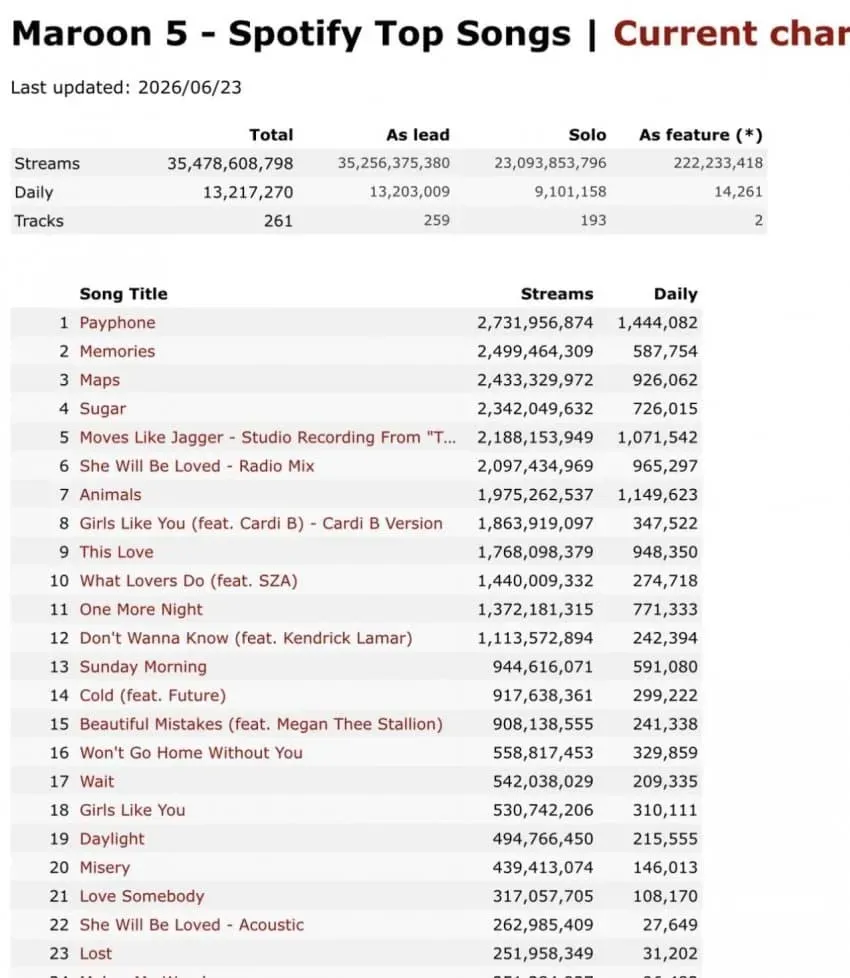
Task: Open Girls Like You Cardi B Version
Action: coord(261,523)
